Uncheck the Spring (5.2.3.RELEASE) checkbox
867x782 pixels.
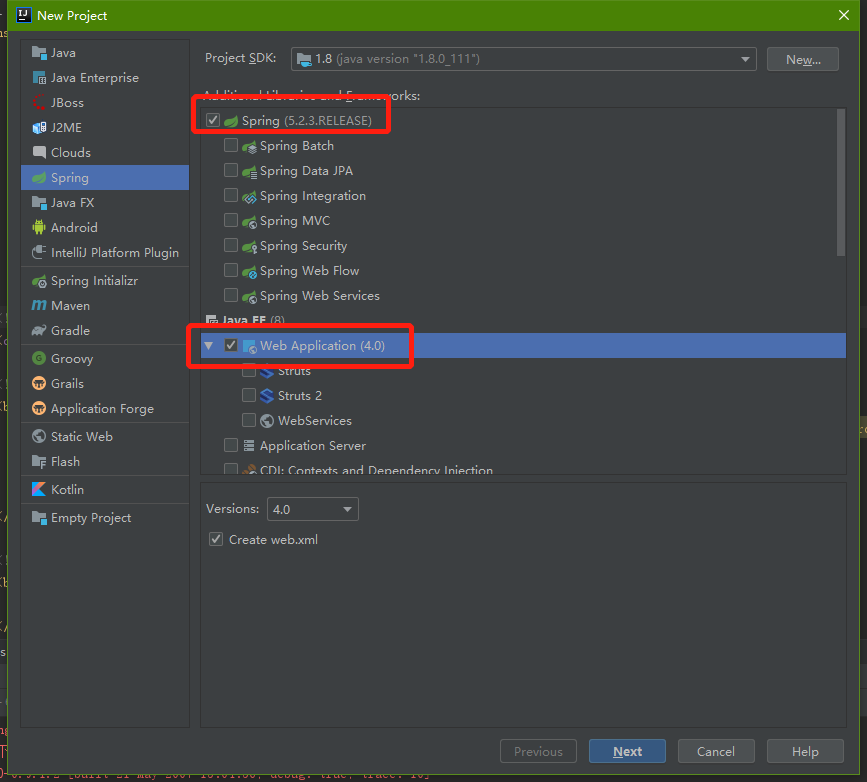point(213,121)
